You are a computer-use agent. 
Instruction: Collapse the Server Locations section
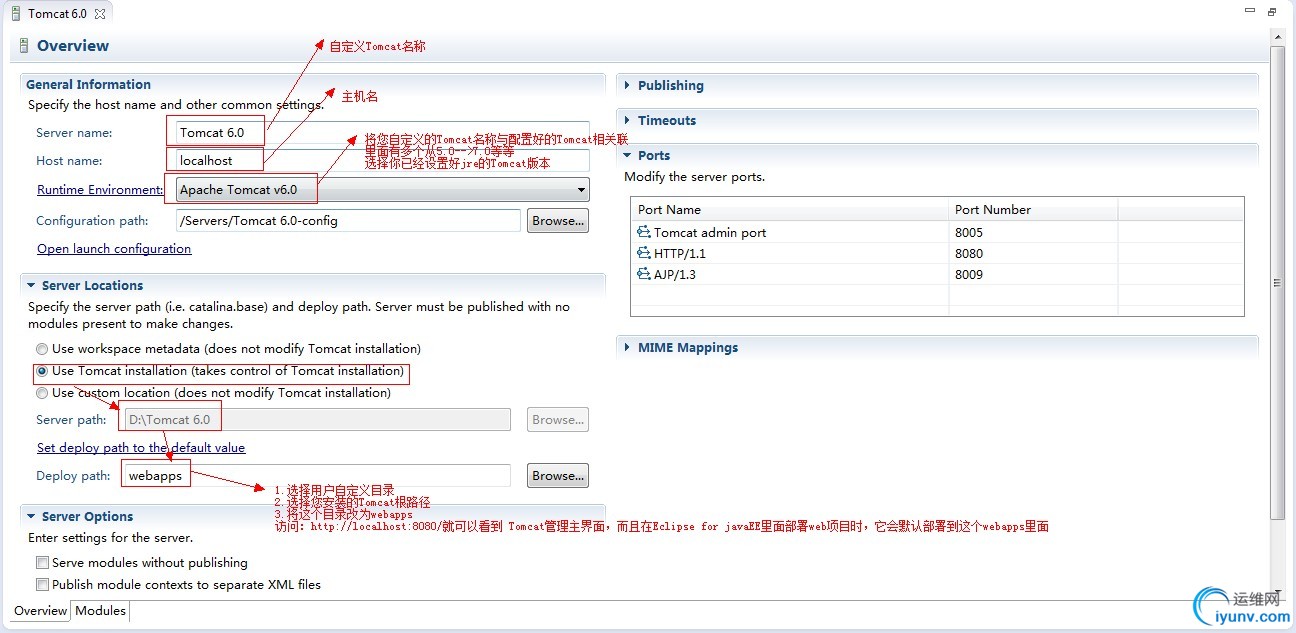click(x=31, y=286)
